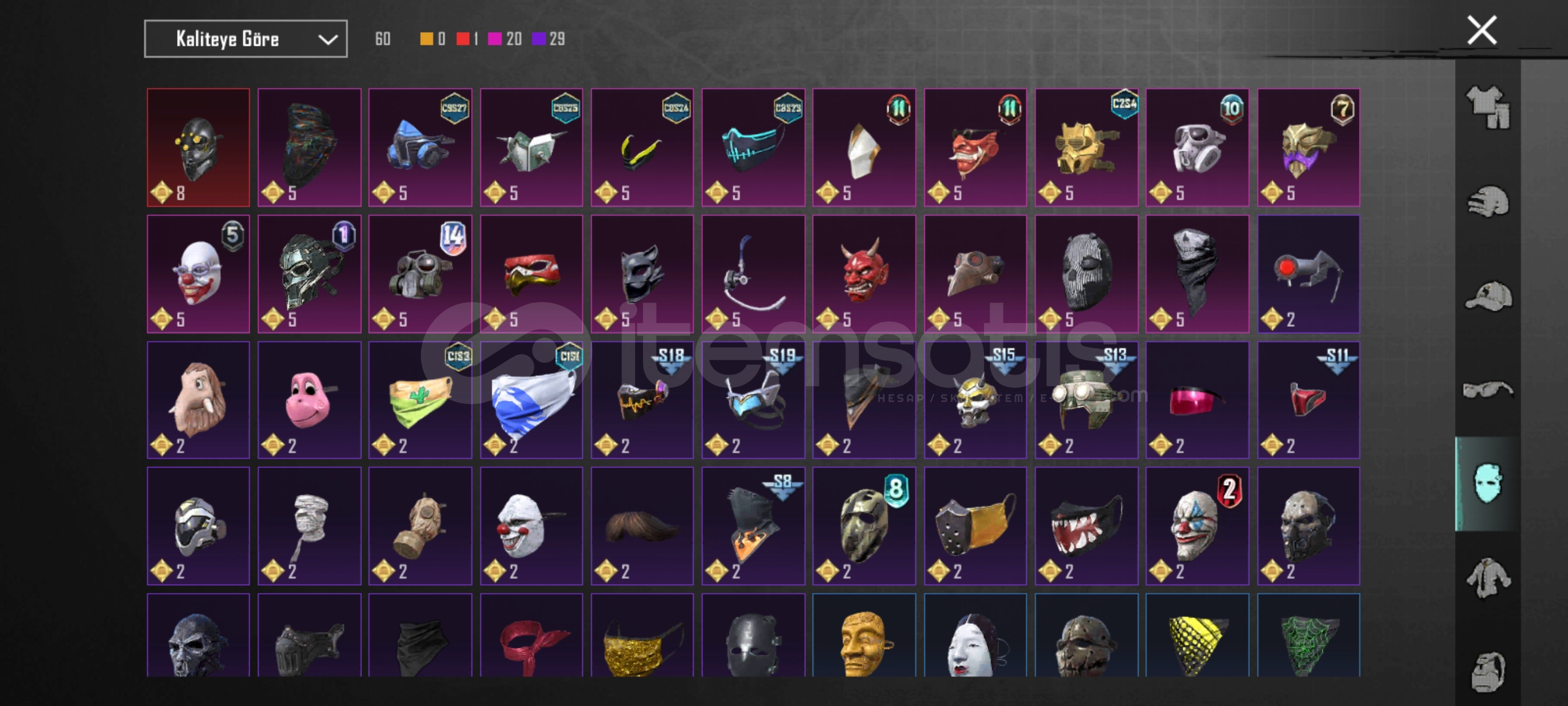Select the red oni demon mask

864,274
